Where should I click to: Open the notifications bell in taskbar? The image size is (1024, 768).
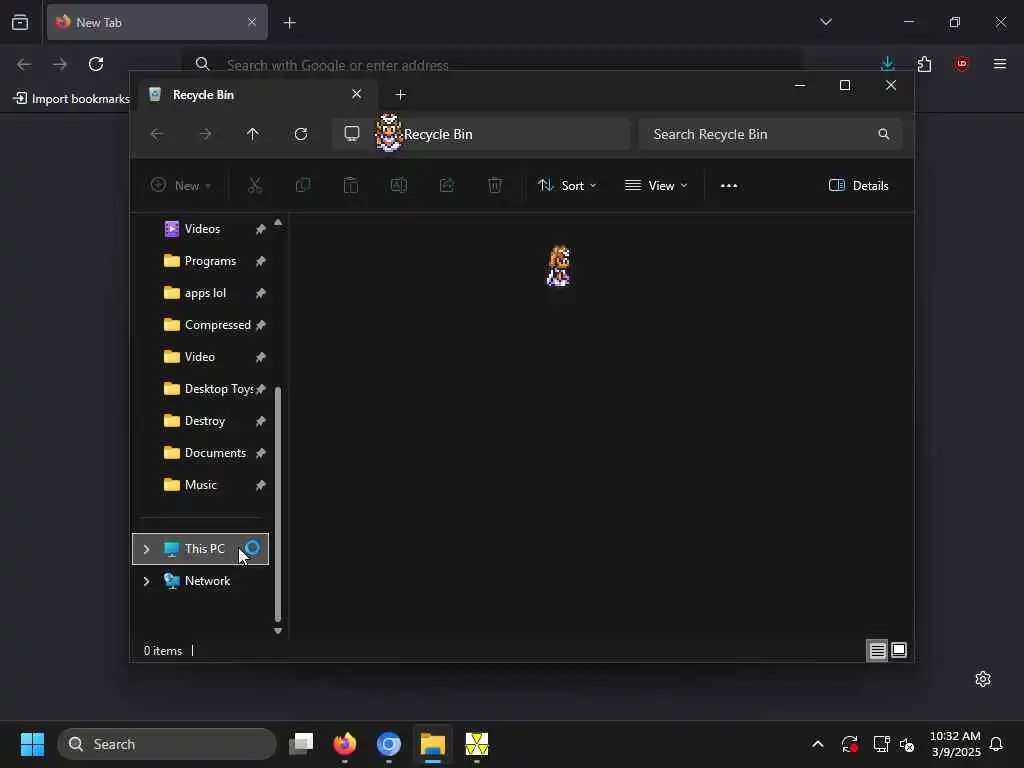click(x=996, y=744)
